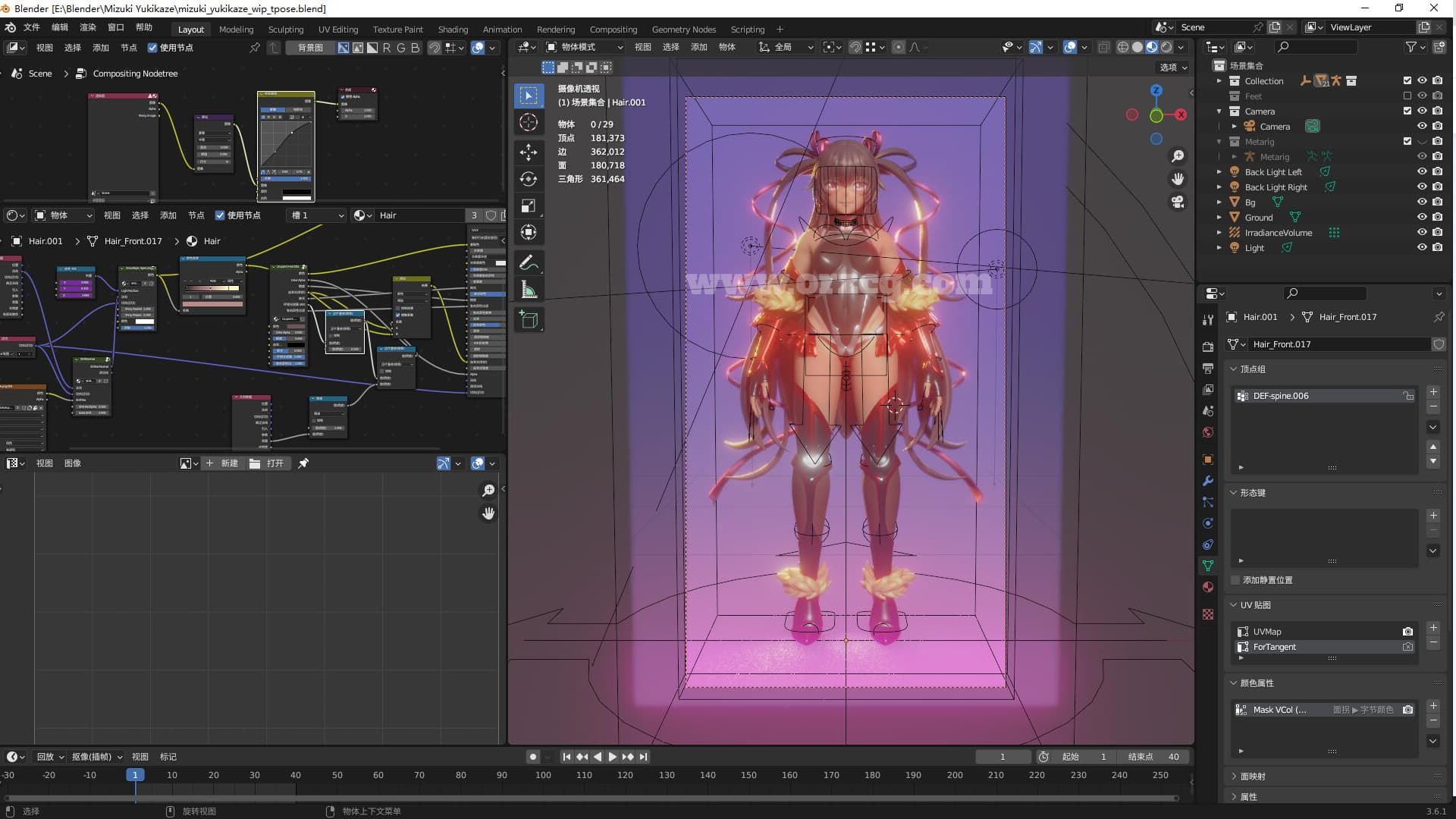Select the Measure tool
The height and width of the screenshot is (819, 1456).
point(529,290)
